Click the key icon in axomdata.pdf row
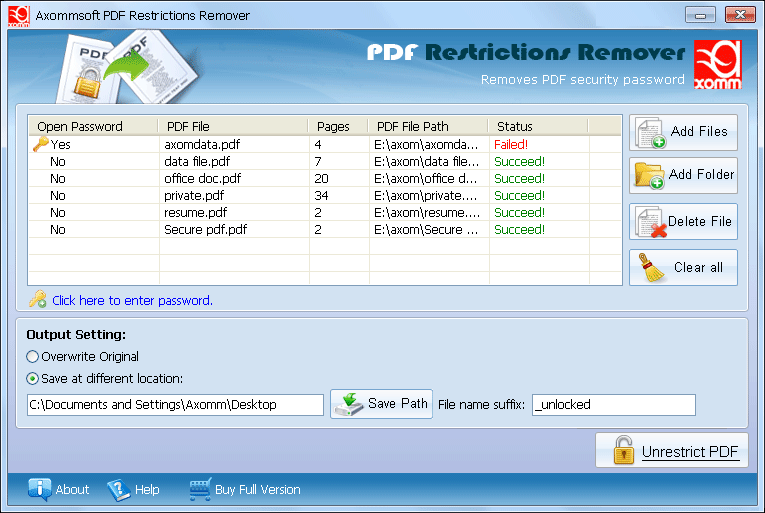765x513 pixels. coord(40,144)
